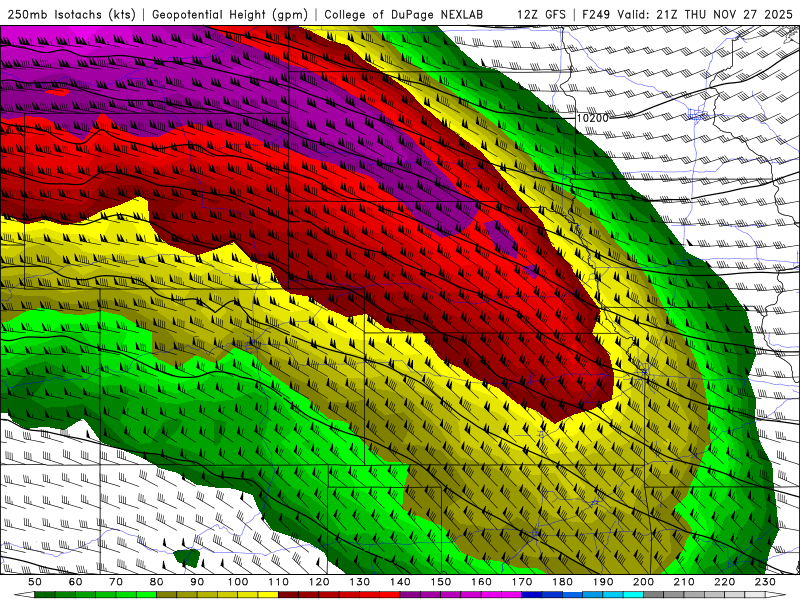Click the "250mb Isotachs (kts)" title text
Viewport: 800px width, 600px height.
click(72, 14)
